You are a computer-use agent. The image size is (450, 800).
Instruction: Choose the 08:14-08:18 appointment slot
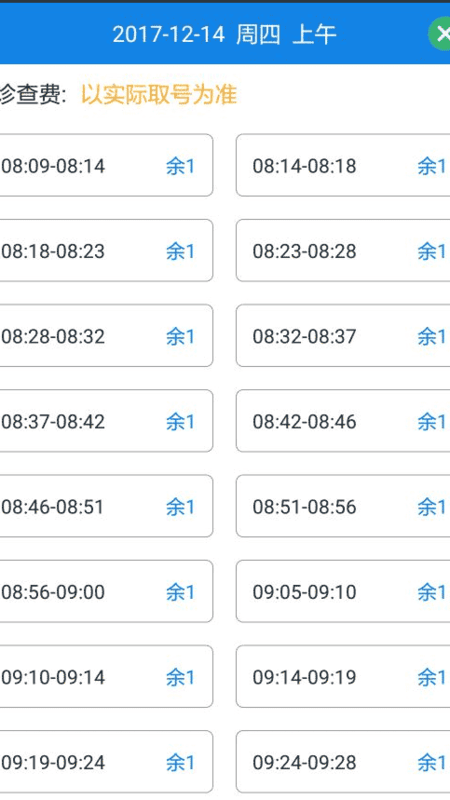click(x=343, y=165)
